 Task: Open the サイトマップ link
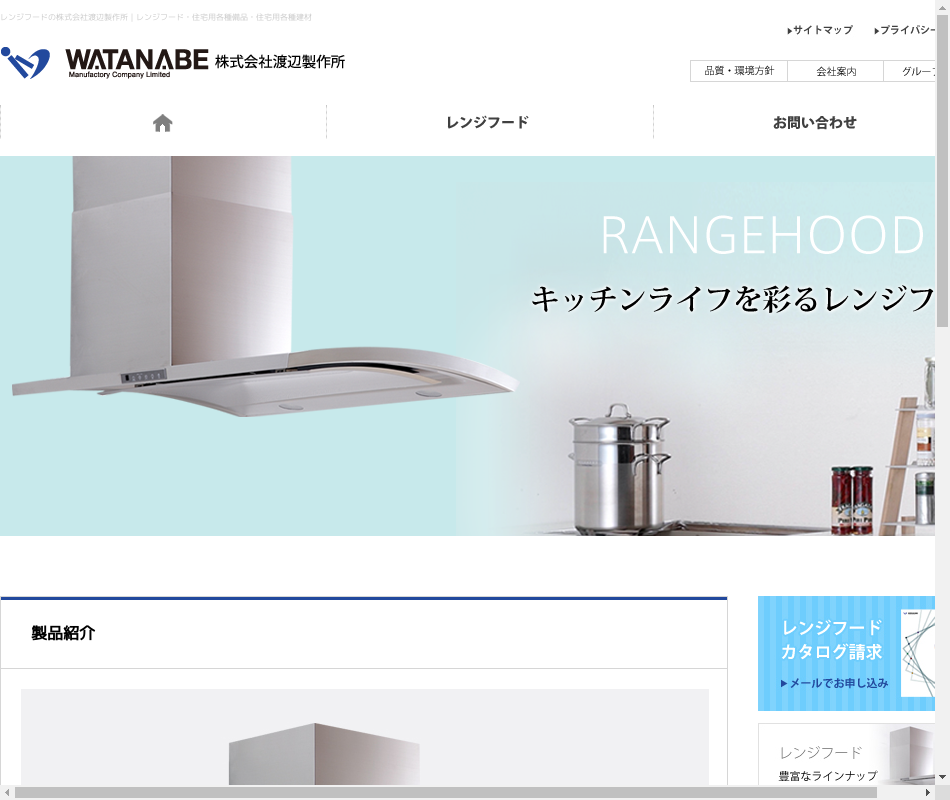(x=823, y=30)
